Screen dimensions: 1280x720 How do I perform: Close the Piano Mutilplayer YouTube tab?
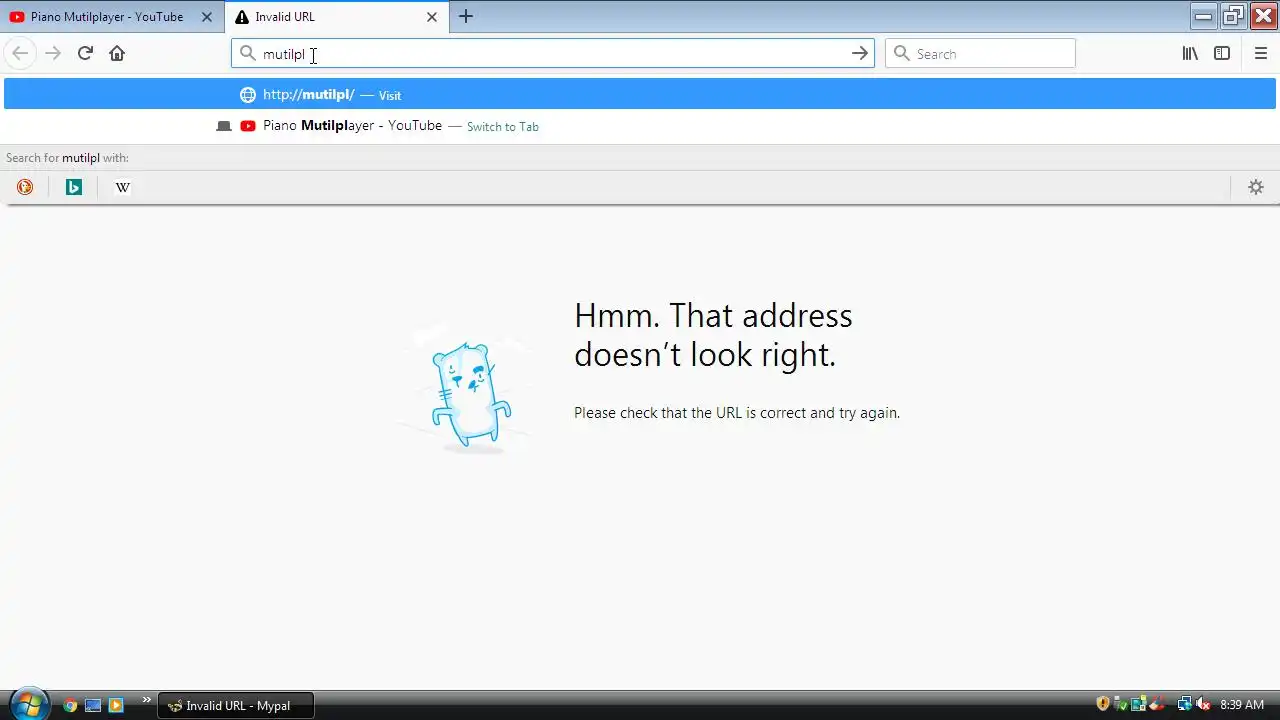click(x=207, y=17)
